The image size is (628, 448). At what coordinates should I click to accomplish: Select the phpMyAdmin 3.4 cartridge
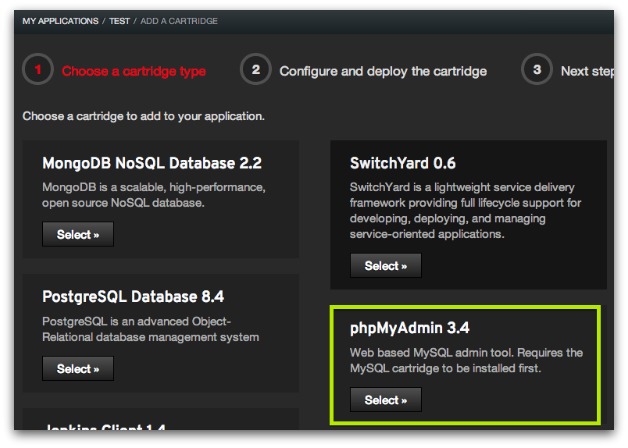(386, 400)
